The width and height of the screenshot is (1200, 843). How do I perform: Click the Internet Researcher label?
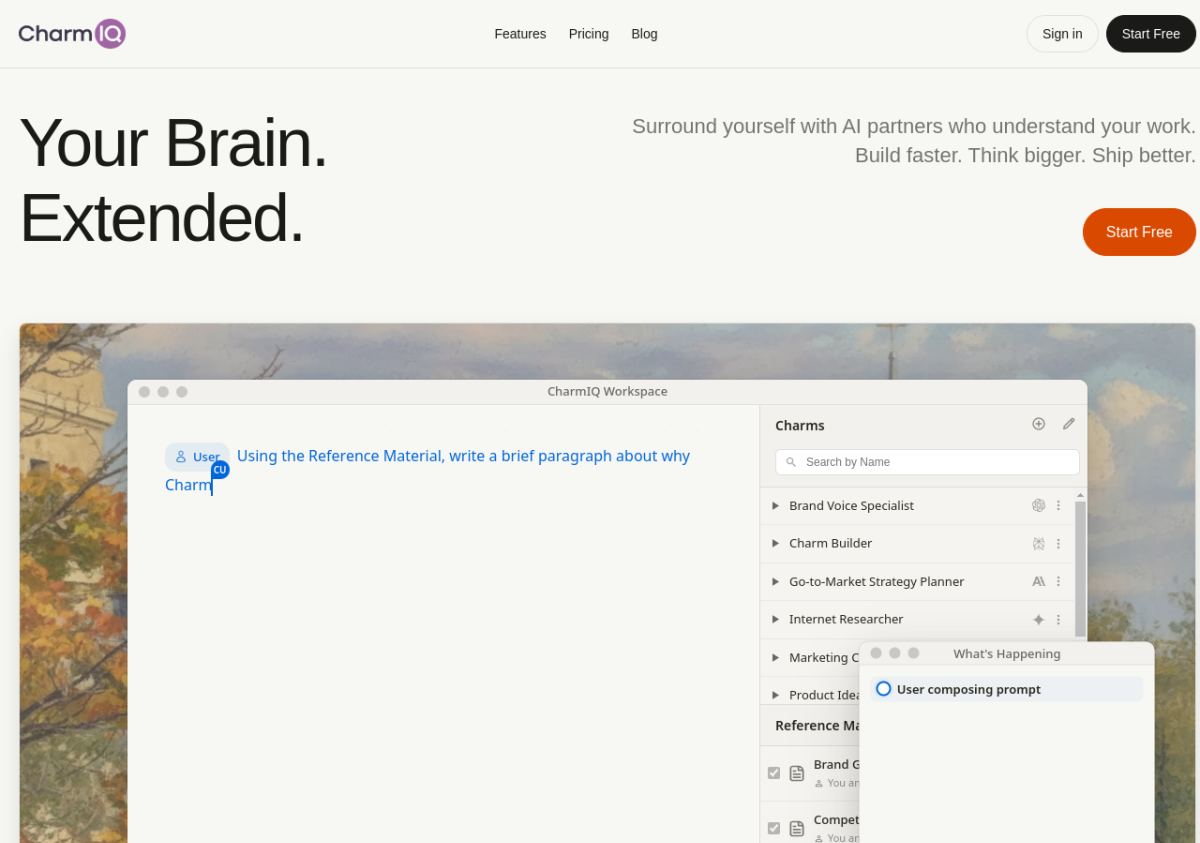(x=846, y=620)
